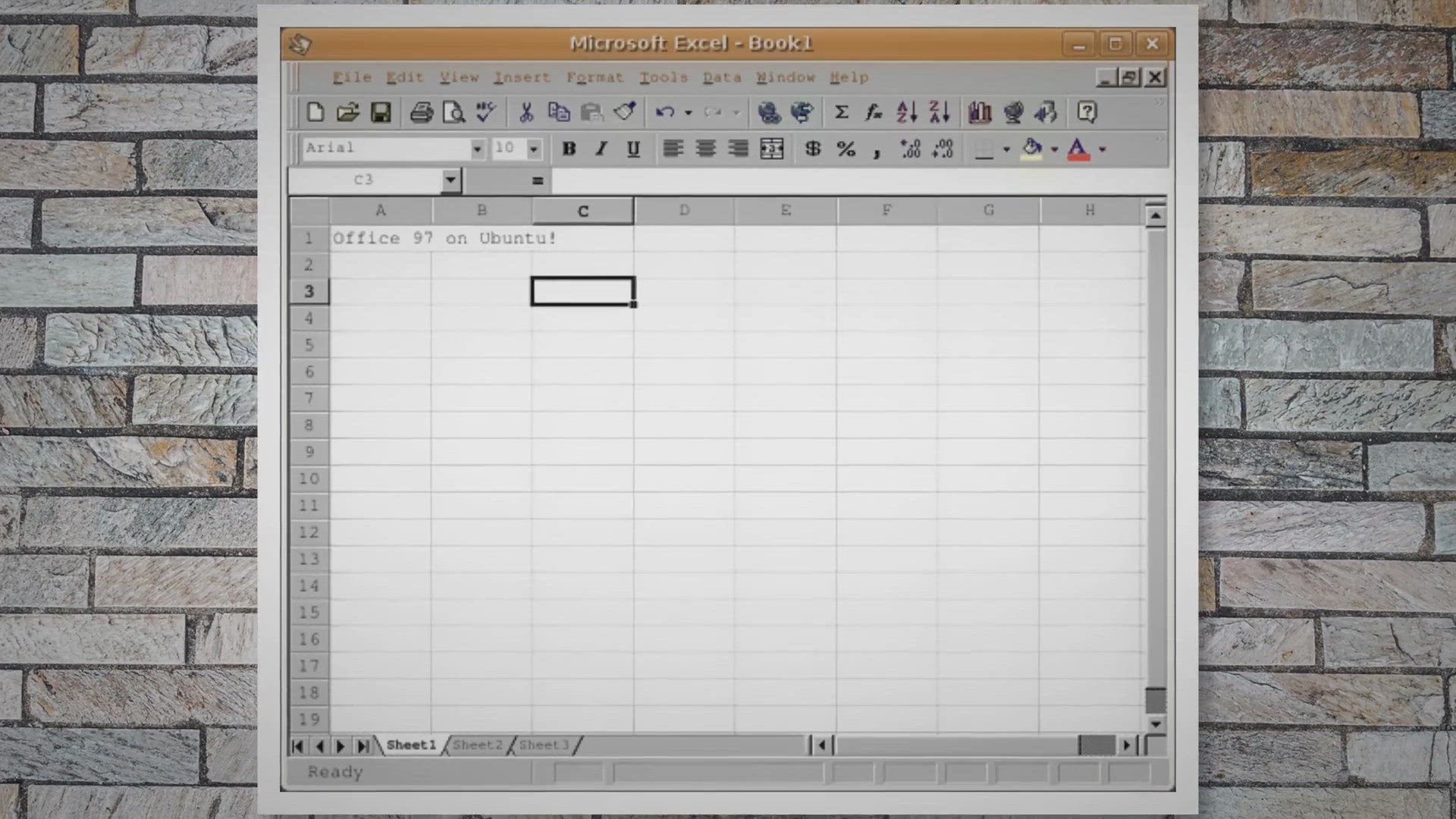
Task: Expand the Font Color dropdown arrow
Action: (x=1102, y=149)
